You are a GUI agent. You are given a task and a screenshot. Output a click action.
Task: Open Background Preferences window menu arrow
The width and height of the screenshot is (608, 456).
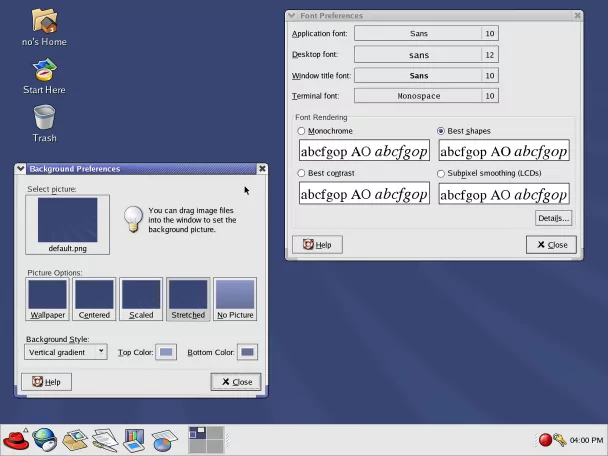pyautogui.click(x=21, y=169)
